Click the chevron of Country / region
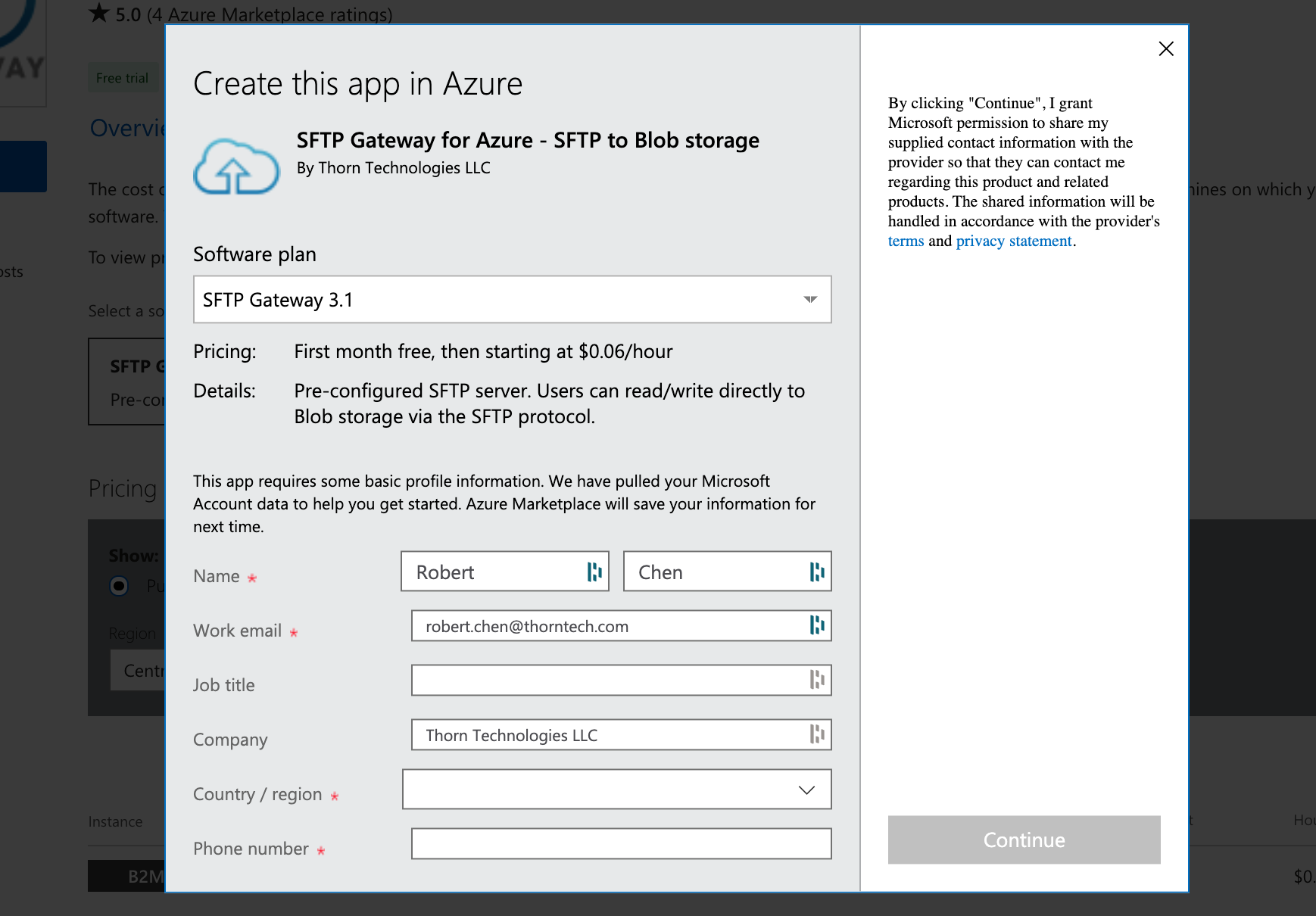The height and width of the screenshot is (916, 1316). 806,790
